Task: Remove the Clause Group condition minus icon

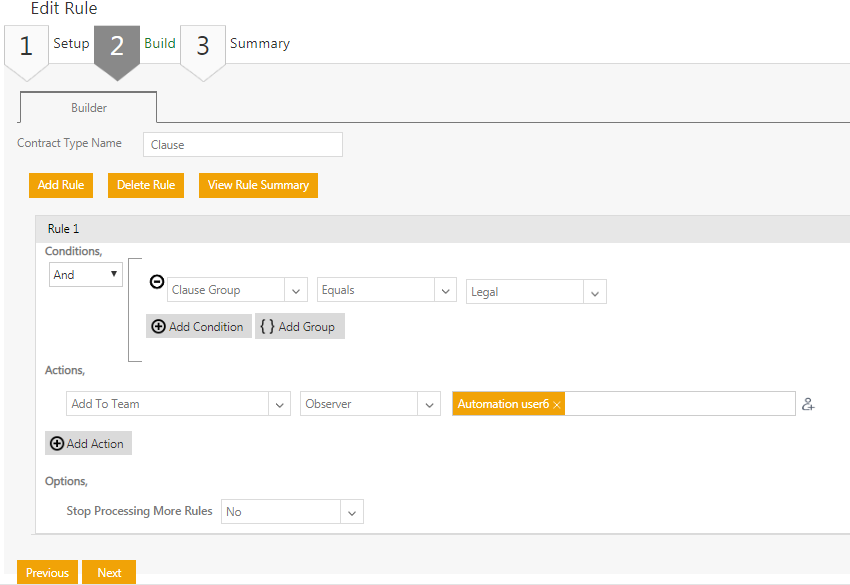Action: pos(157,282)
